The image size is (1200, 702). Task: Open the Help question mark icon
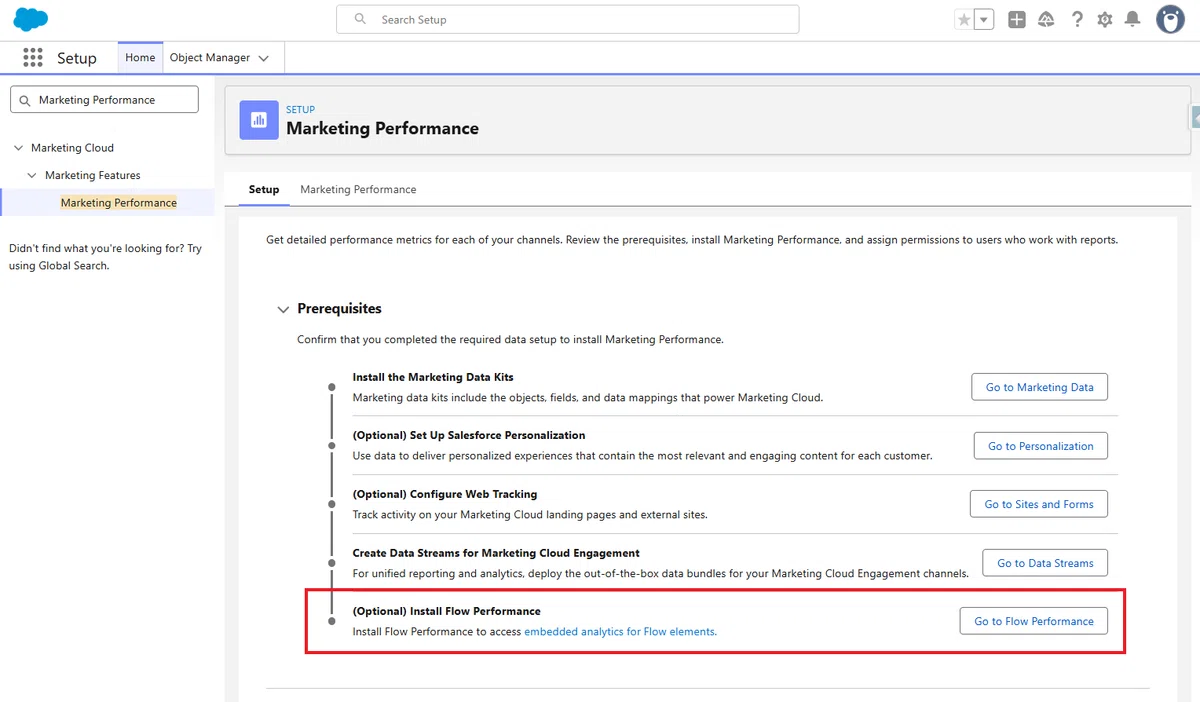click(x=1077, y=20)
